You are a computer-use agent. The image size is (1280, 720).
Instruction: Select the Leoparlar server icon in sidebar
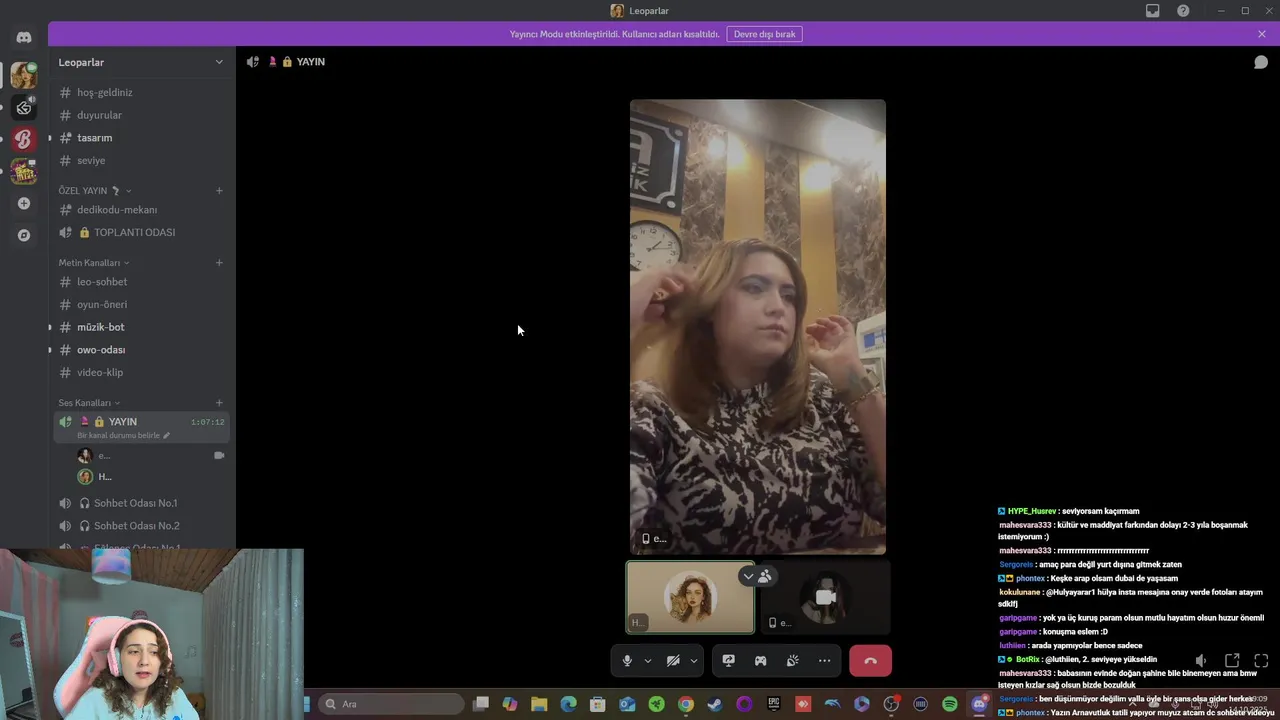coord(24,75)
